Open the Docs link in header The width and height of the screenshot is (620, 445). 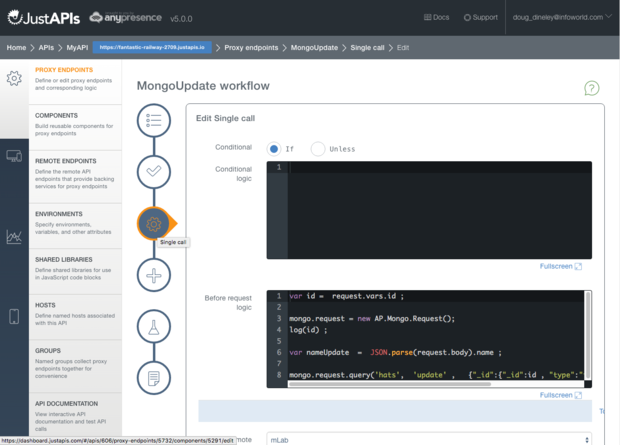pyautogui.click(x=437, y=17)
